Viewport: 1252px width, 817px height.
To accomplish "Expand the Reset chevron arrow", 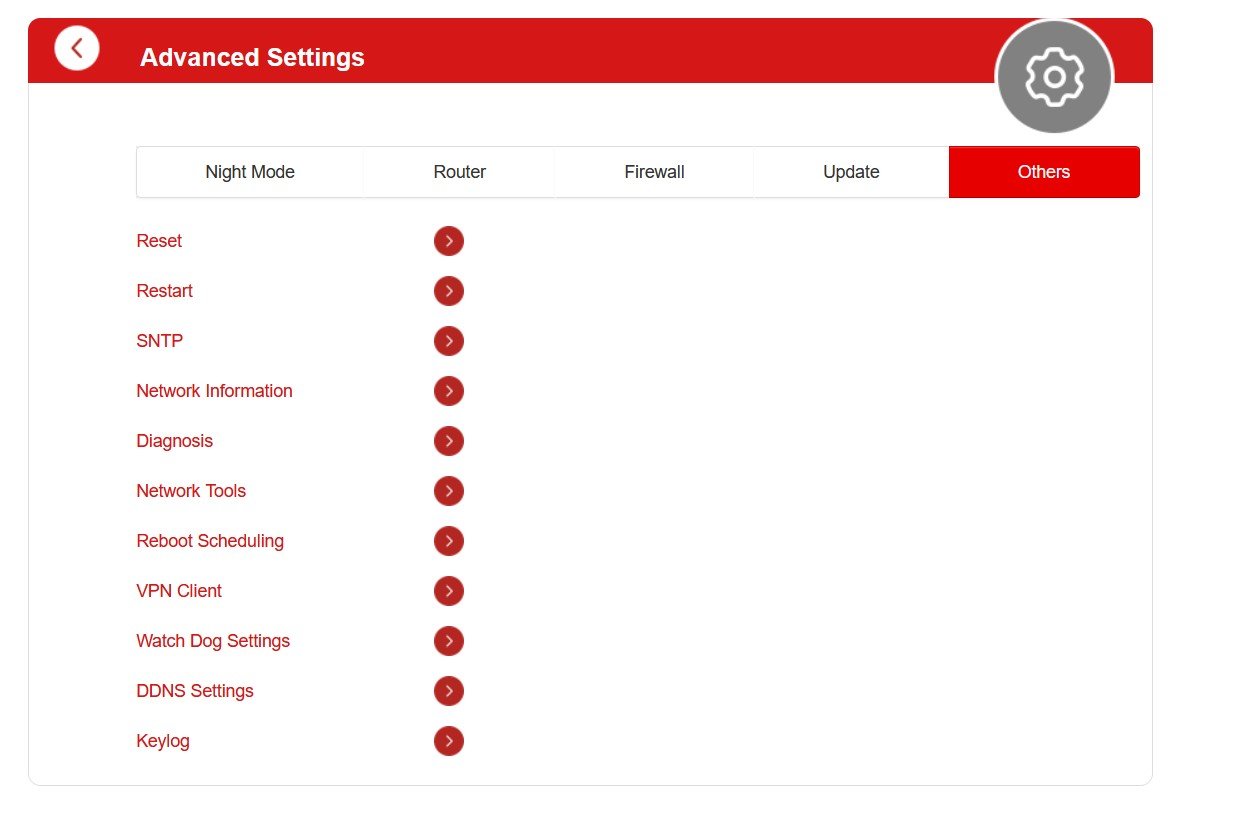I will [x=449, y=241].
